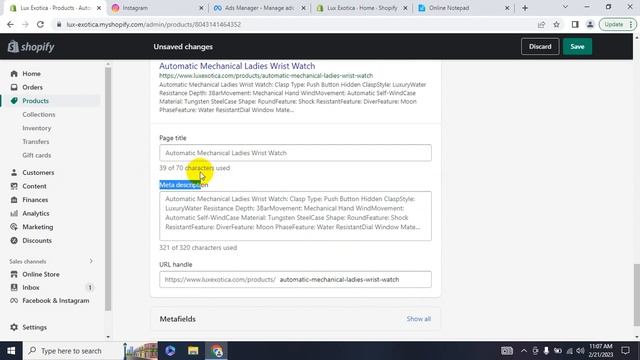Open Gift cards submenu item
The image size is (640, 360).
pyautogui.click(x=37, y=156)
